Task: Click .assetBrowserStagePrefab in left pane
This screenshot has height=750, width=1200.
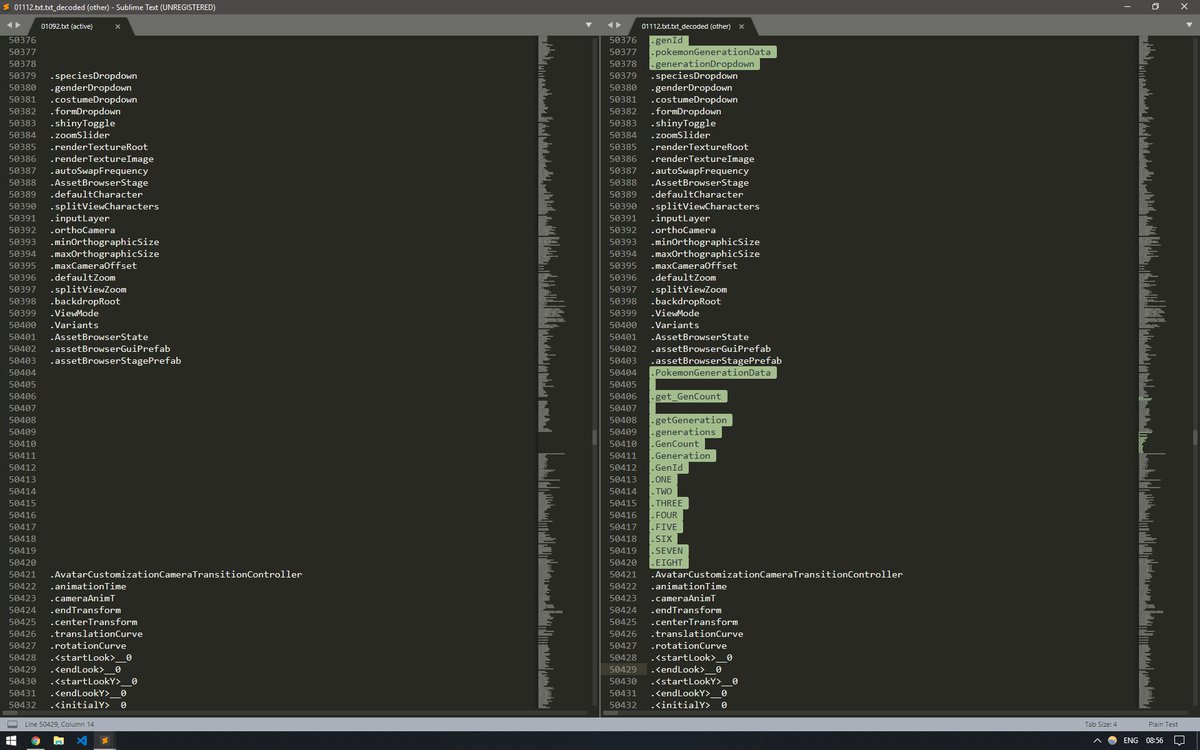Action: [116, 360]
